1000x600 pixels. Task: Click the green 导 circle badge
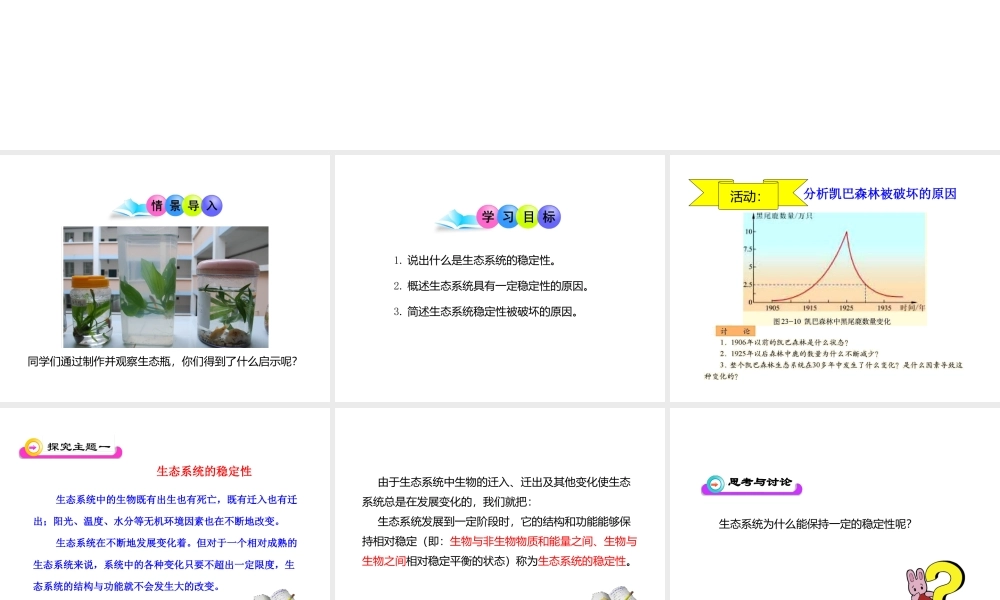193,205
